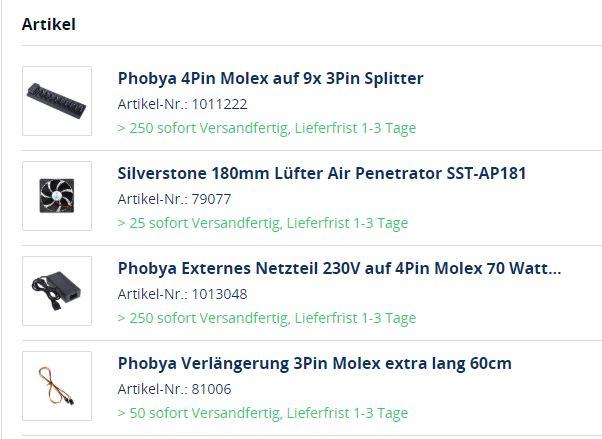Click article number 79077
The height and width of the screenshot is (439, 602).
(x=205, y=199)
